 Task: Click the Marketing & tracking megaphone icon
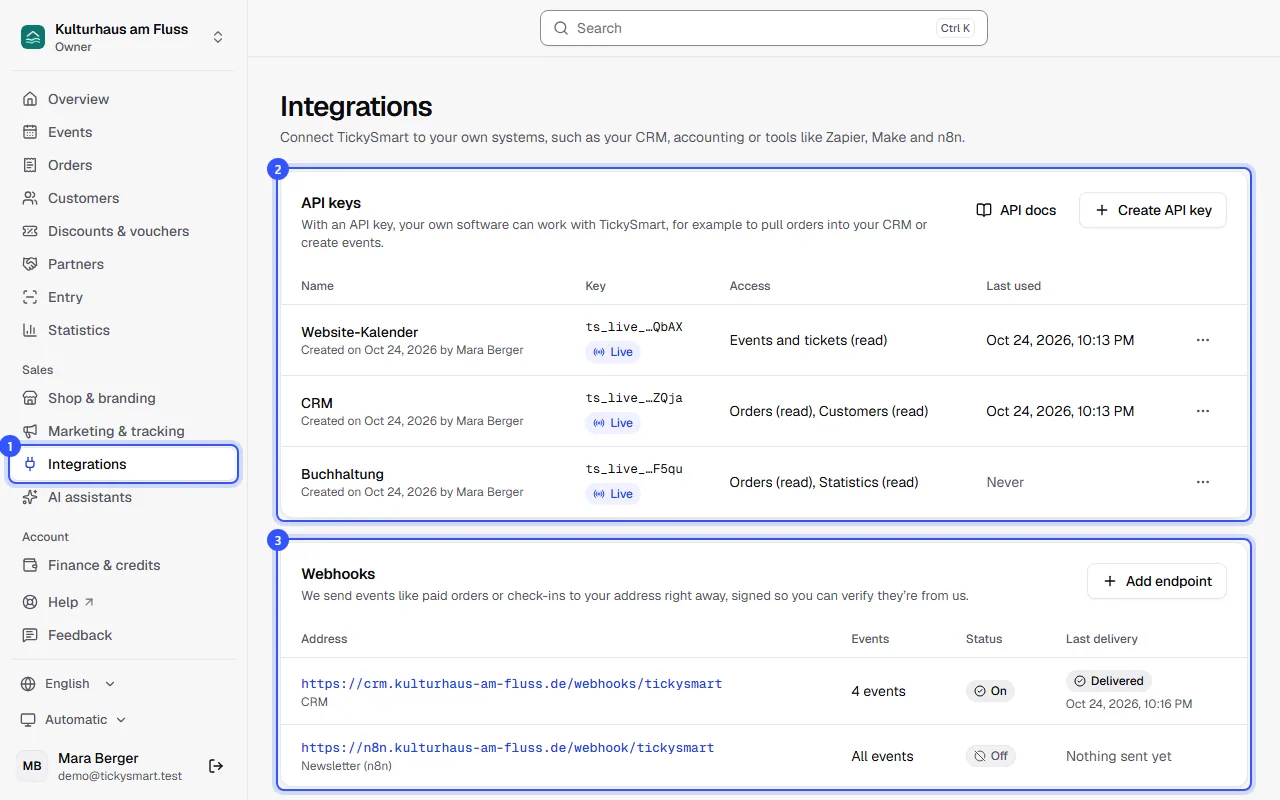tap(30, 431)
